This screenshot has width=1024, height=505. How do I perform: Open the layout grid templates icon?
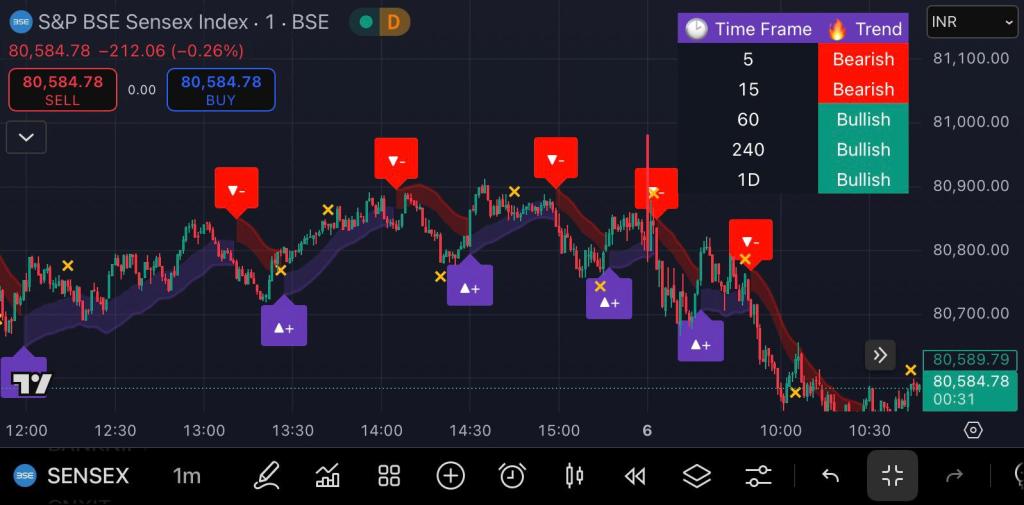pos(389,476)
